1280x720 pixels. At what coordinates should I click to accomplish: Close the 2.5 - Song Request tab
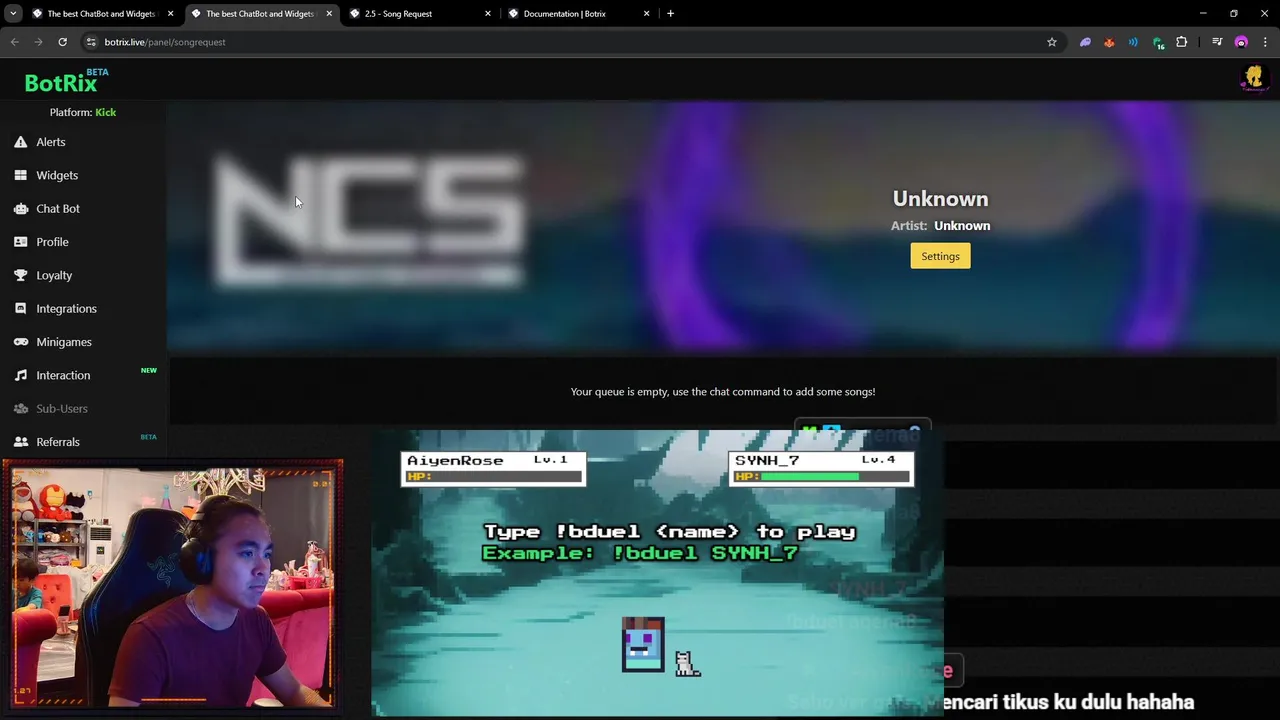point(488,14)
